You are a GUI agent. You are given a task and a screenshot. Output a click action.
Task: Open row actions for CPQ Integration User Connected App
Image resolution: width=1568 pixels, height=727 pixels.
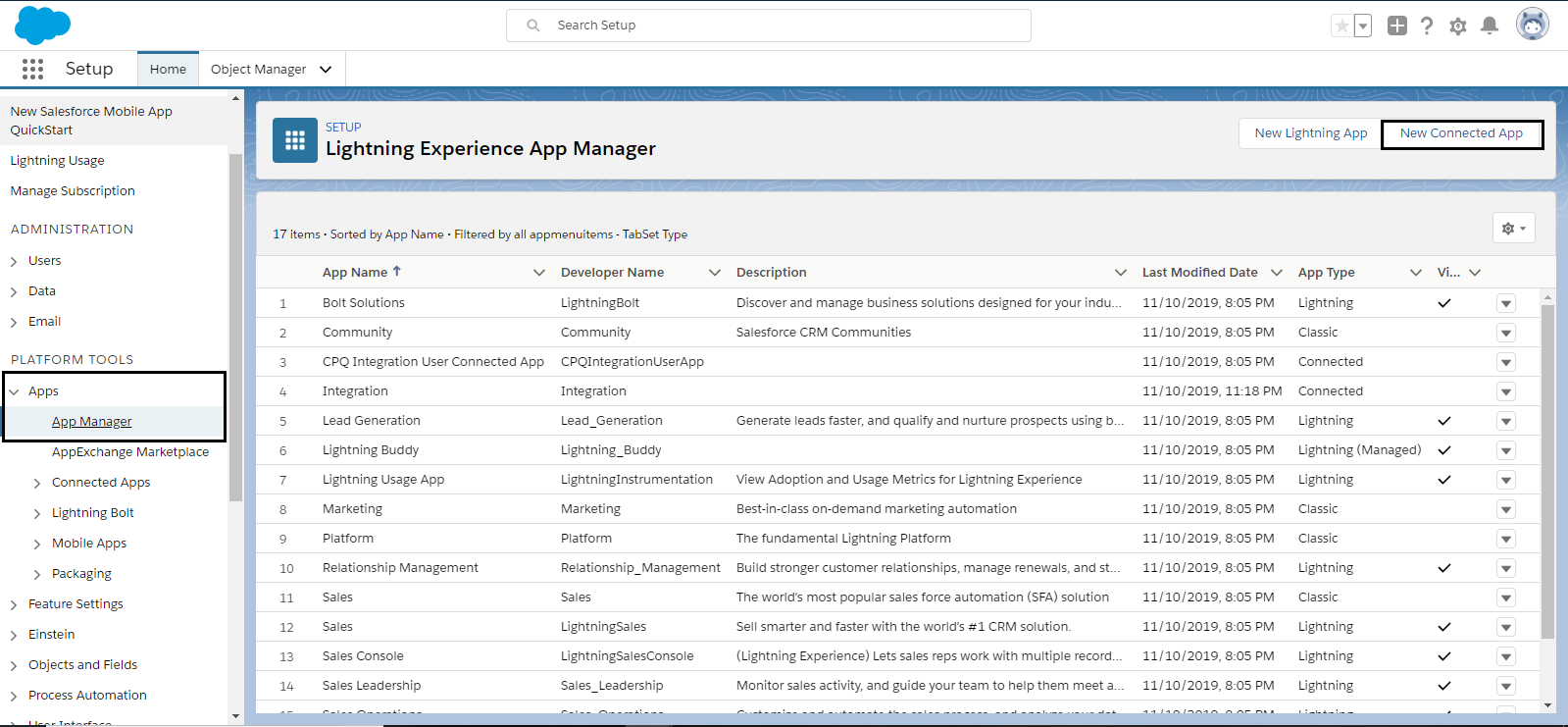tap(1506, 362)
